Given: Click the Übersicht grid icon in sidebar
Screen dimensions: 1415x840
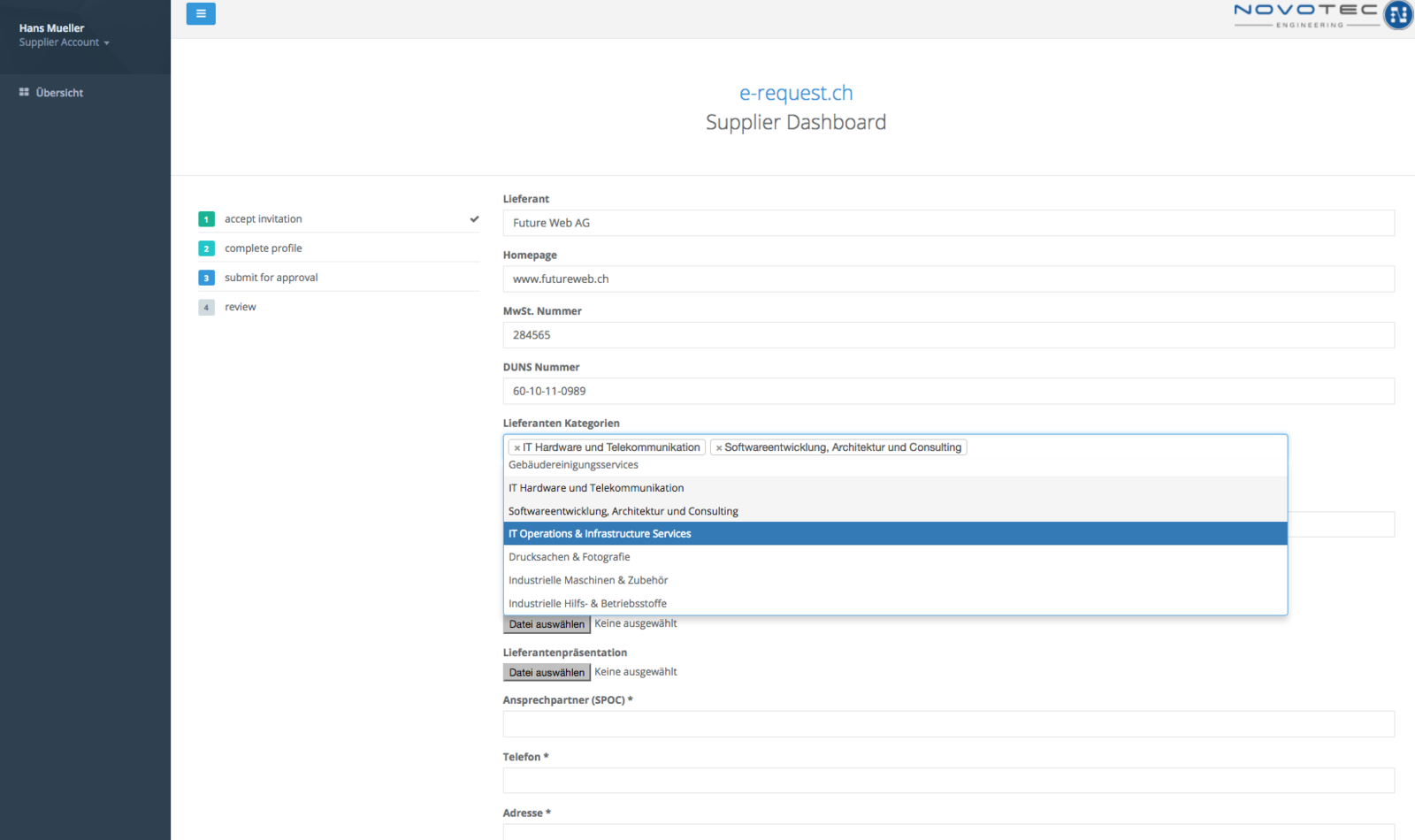Looking at the screenshot, I should pyautogui.click(x=24, y=92).
